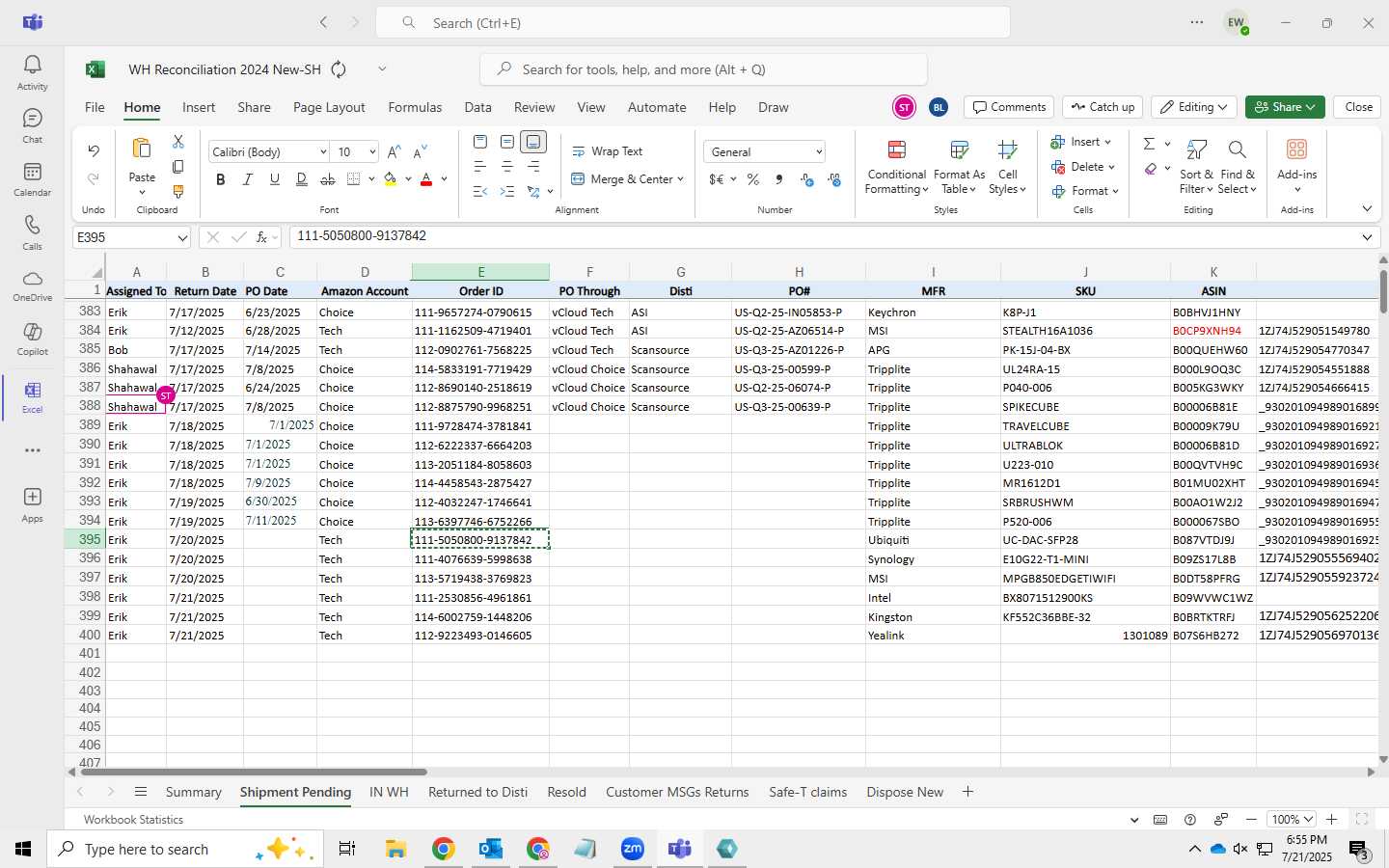
Task: Open the font color red swatch
Action: (426, 179)
